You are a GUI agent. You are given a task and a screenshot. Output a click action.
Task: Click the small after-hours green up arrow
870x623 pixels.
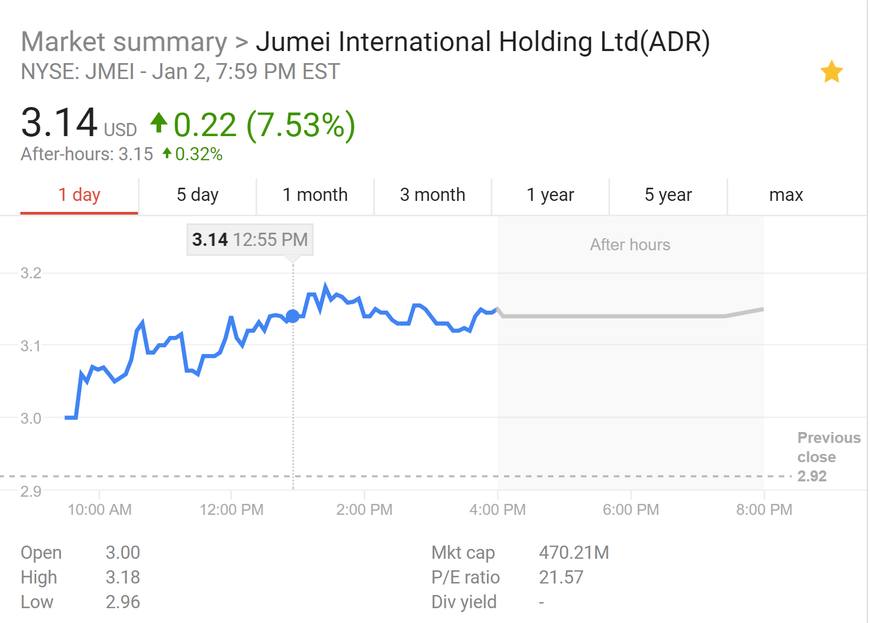click(x=167, y=154)
